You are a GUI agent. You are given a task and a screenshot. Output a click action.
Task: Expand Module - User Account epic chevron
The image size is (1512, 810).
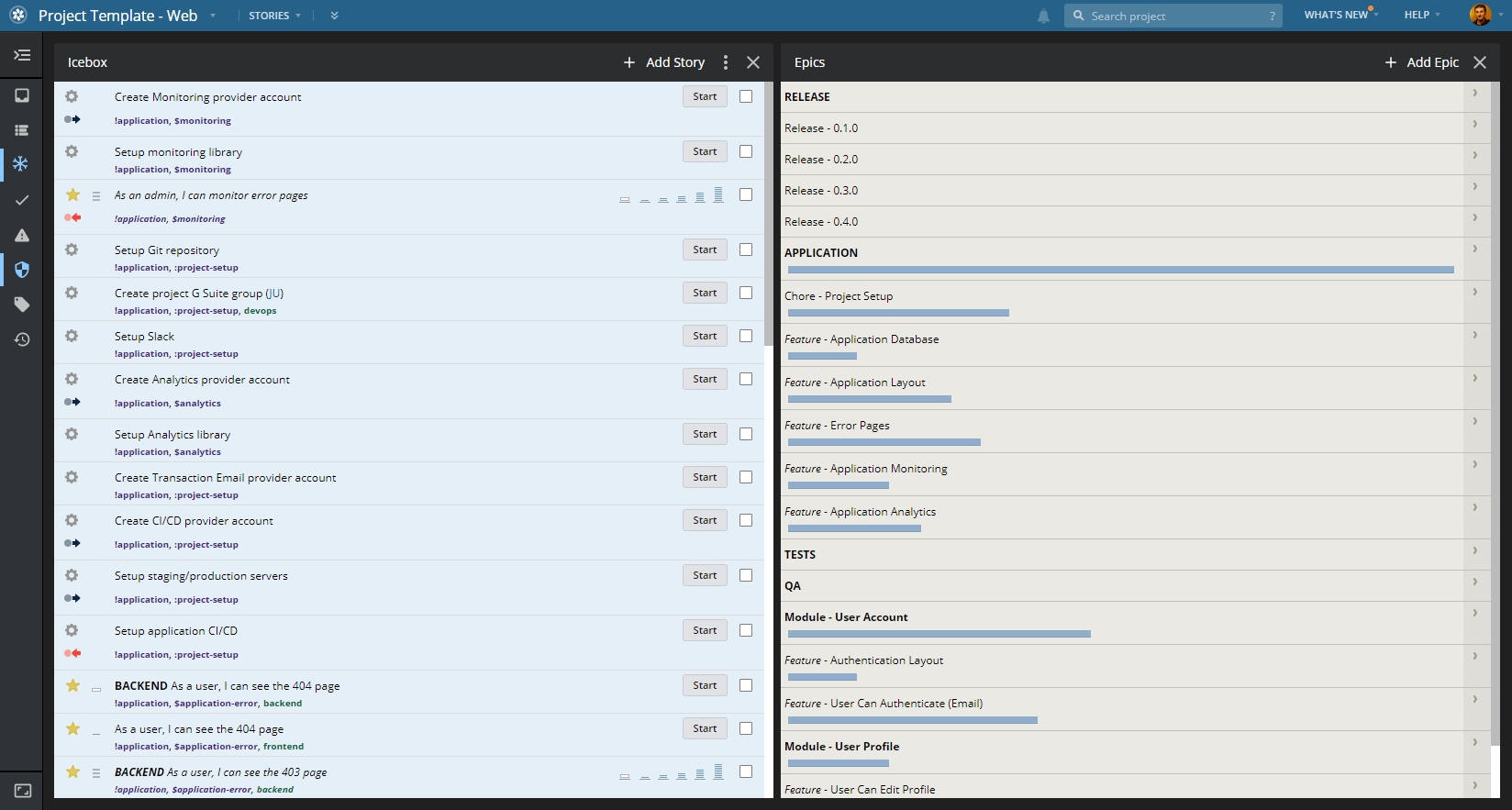click(1474, 614)
